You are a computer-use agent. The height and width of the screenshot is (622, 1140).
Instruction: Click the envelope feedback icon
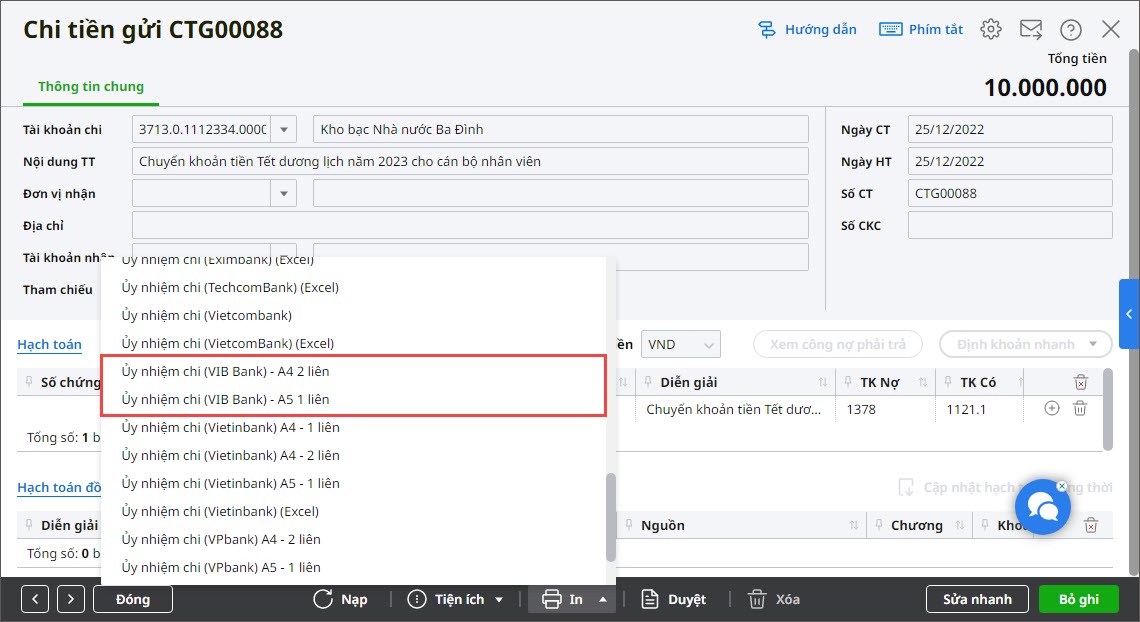tap(1031, 29)
